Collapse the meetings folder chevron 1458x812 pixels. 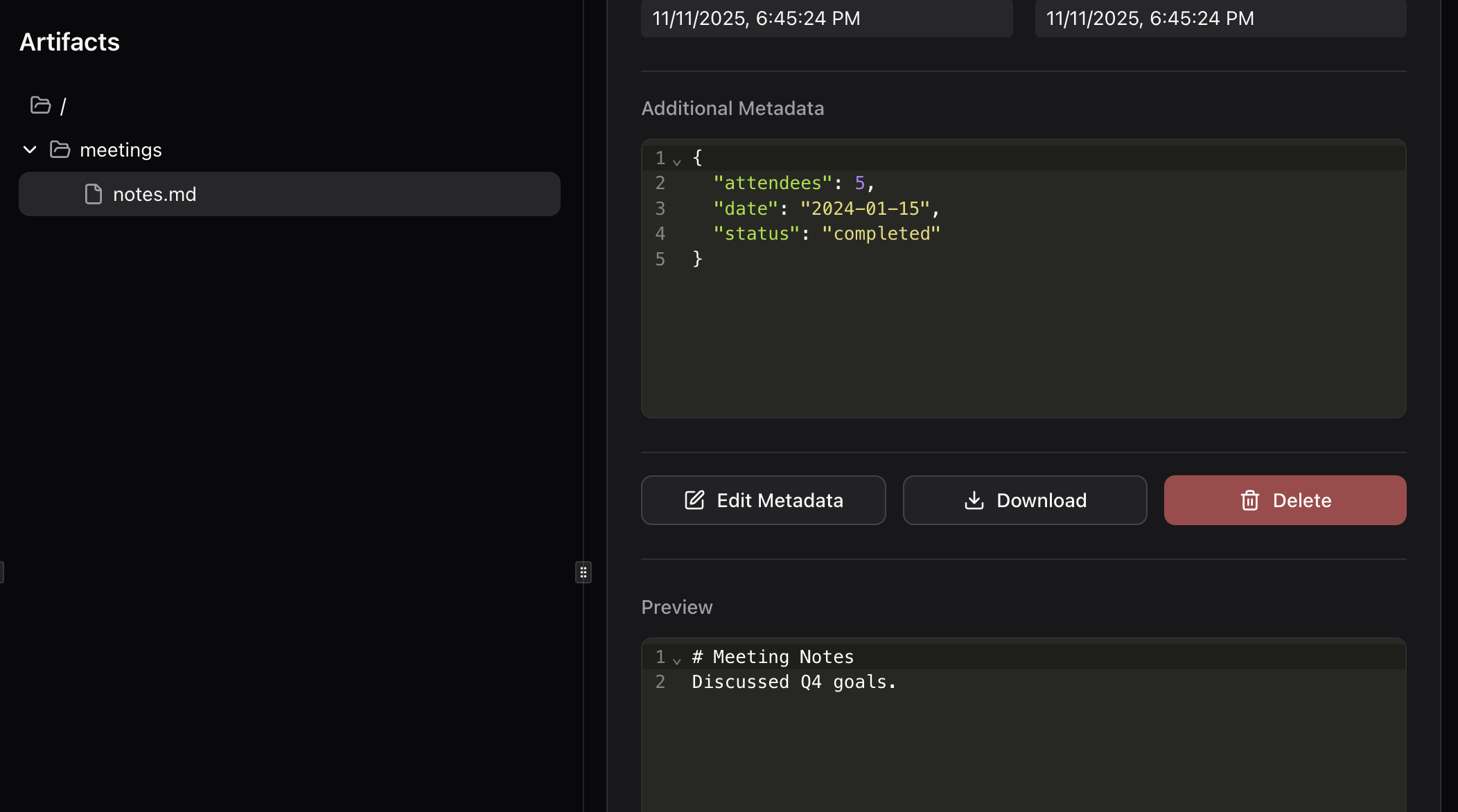click(30, 150)
